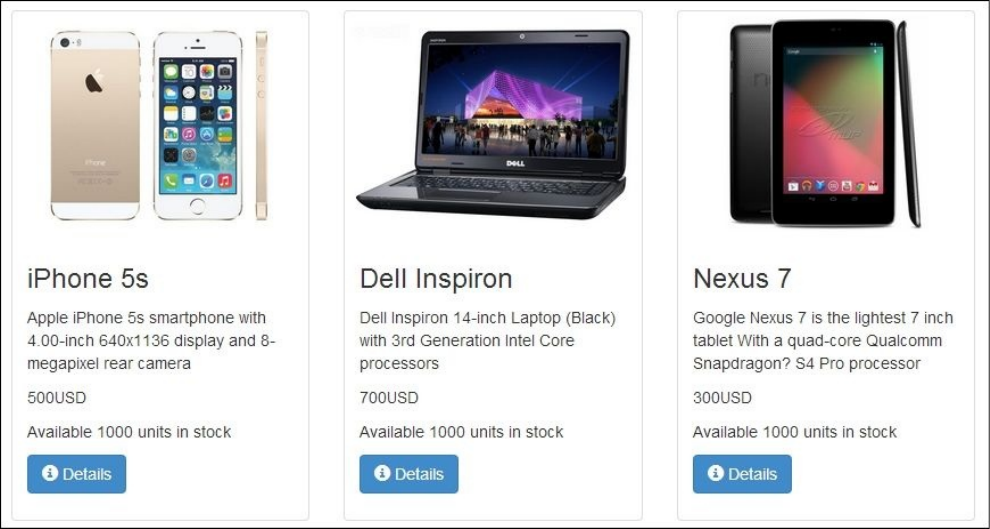This screenshot has height=529, width=990.
Task: Click the Dell laptop product image
Action: point(492,124)
